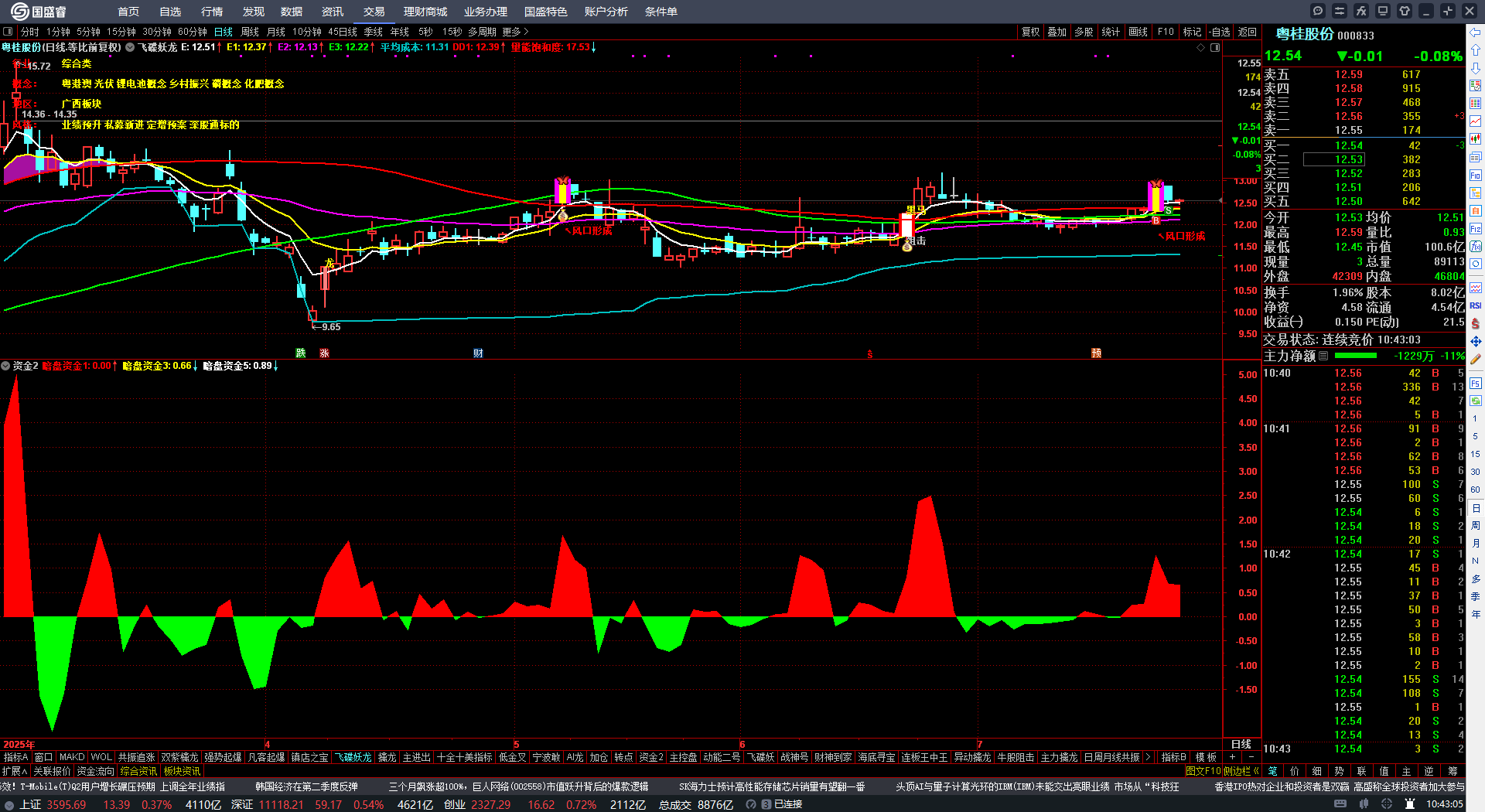Open the 指标A indicator group
1485x812 pixels.
pyautogui.click(x=16, y=757)
